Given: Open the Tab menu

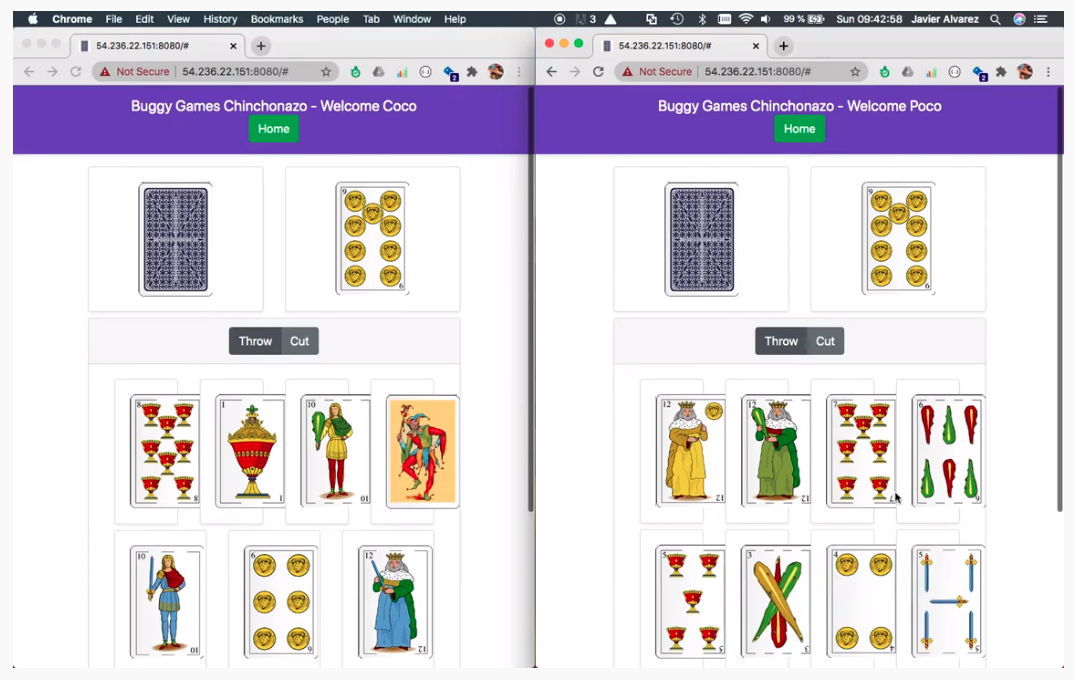Looking at the screenshot, I should (371, 19).
